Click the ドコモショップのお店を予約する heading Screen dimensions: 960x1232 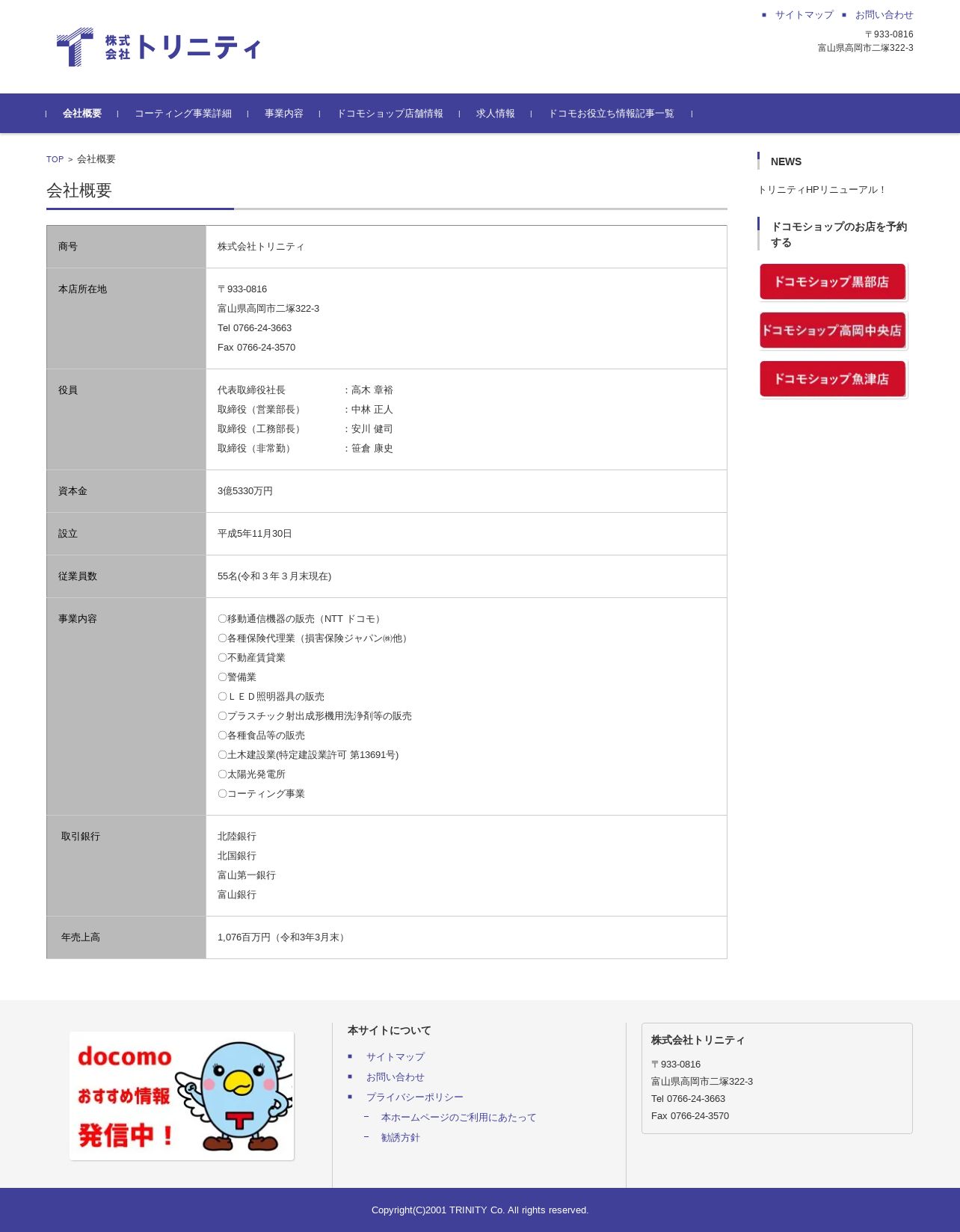(839, 235)
